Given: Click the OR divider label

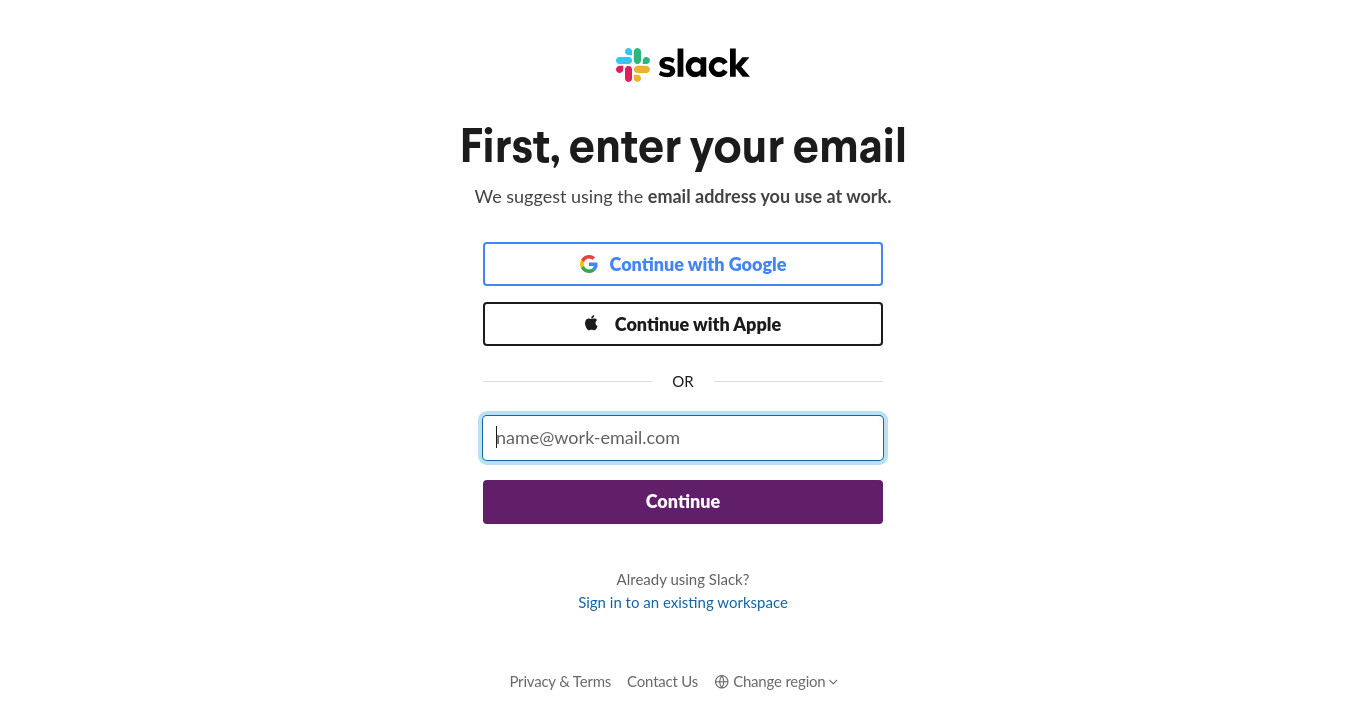Looking at the screenshot, I should (683, 381).
